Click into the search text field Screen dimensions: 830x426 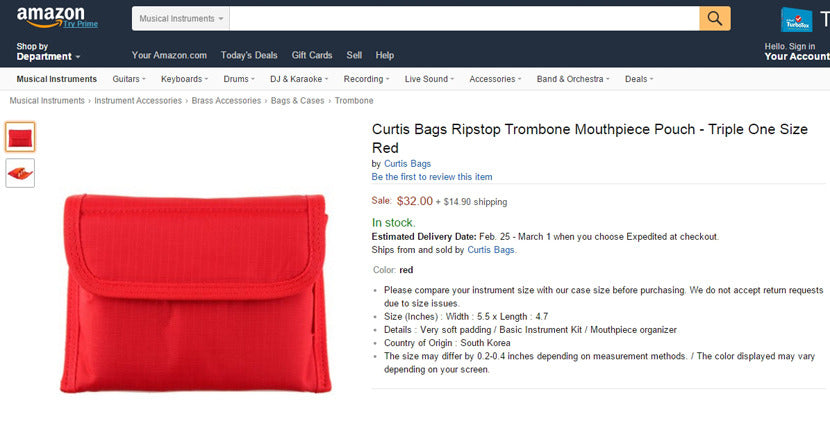(465, 18)
